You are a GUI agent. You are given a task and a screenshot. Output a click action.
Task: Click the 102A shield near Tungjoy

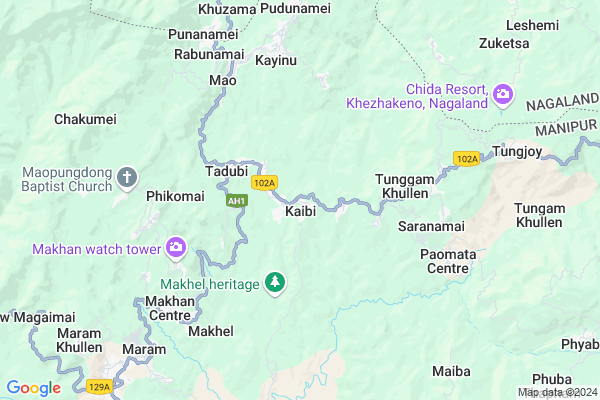point(467,158)
